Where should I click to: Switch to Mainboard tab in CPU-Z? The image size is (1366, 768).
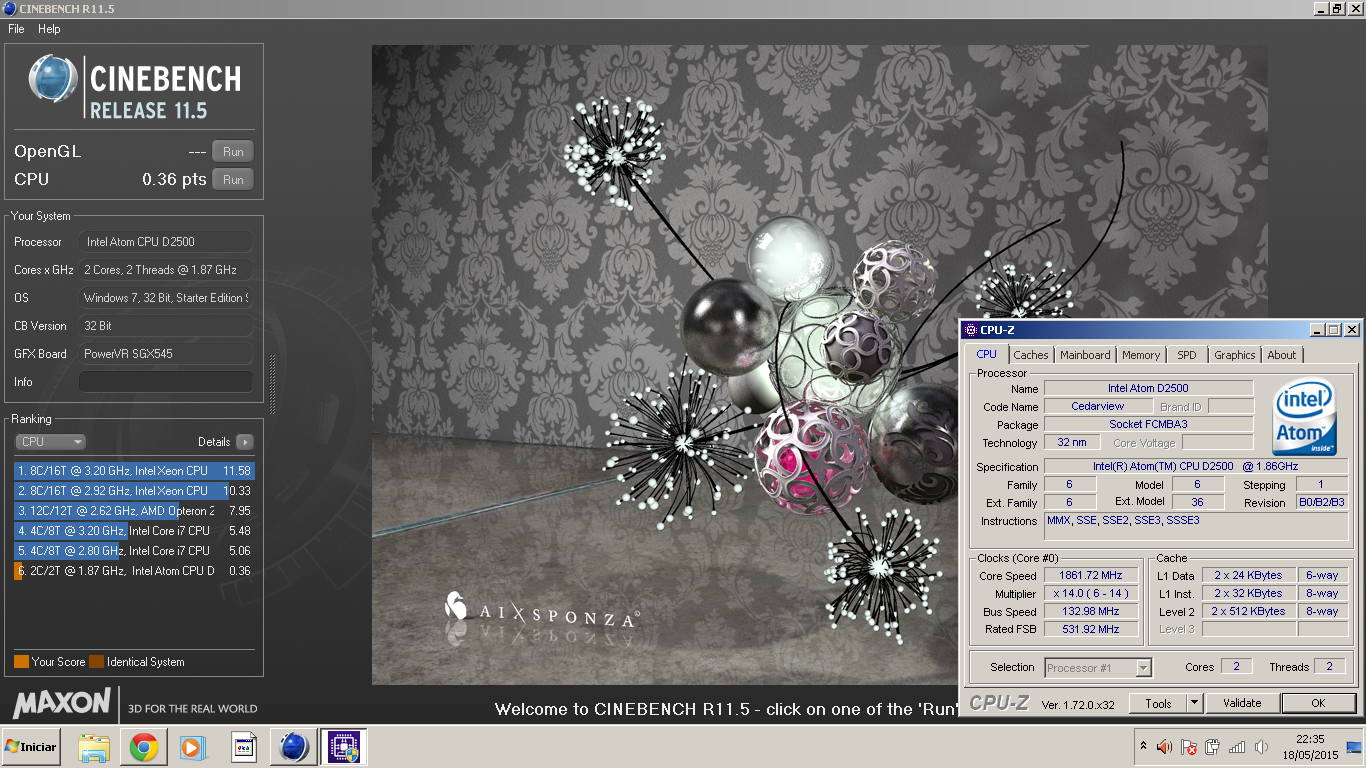coord(1085,355)
